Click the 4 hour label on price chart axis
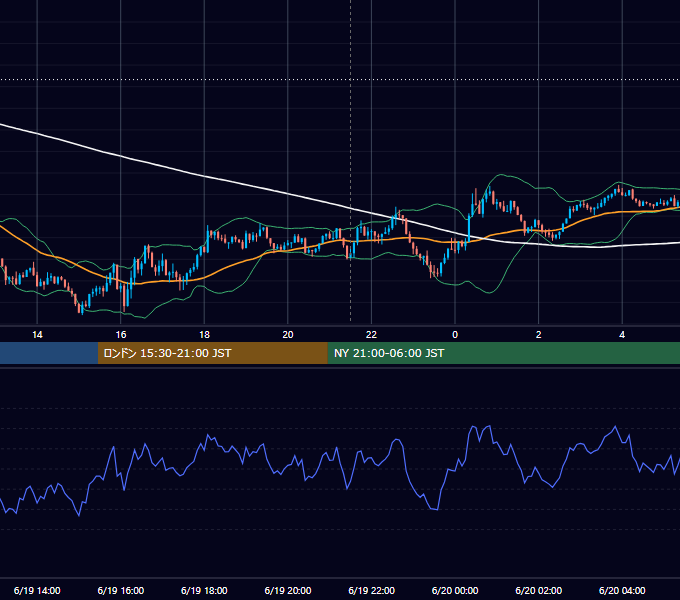680x600 pixels. (x=622, y=335)
